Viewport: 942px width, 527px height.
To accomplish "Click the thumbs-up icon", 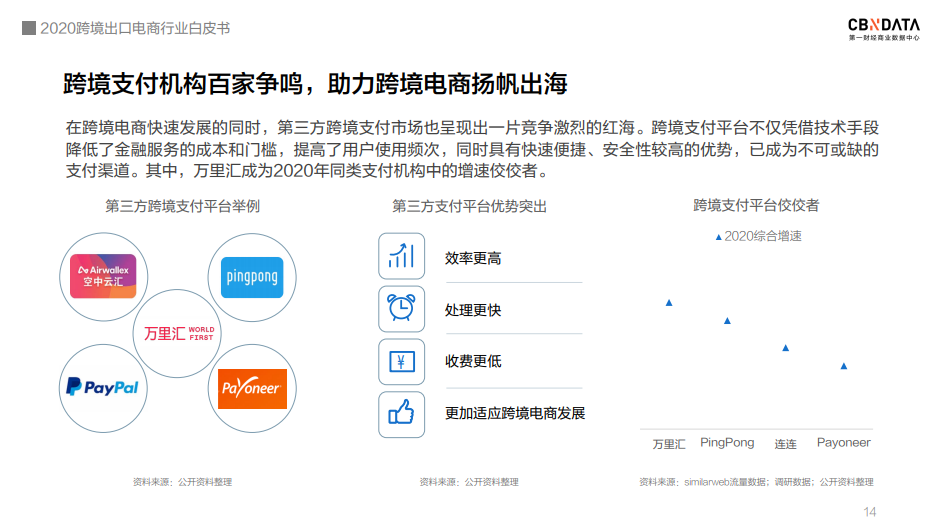I will (x=401, y=414).
